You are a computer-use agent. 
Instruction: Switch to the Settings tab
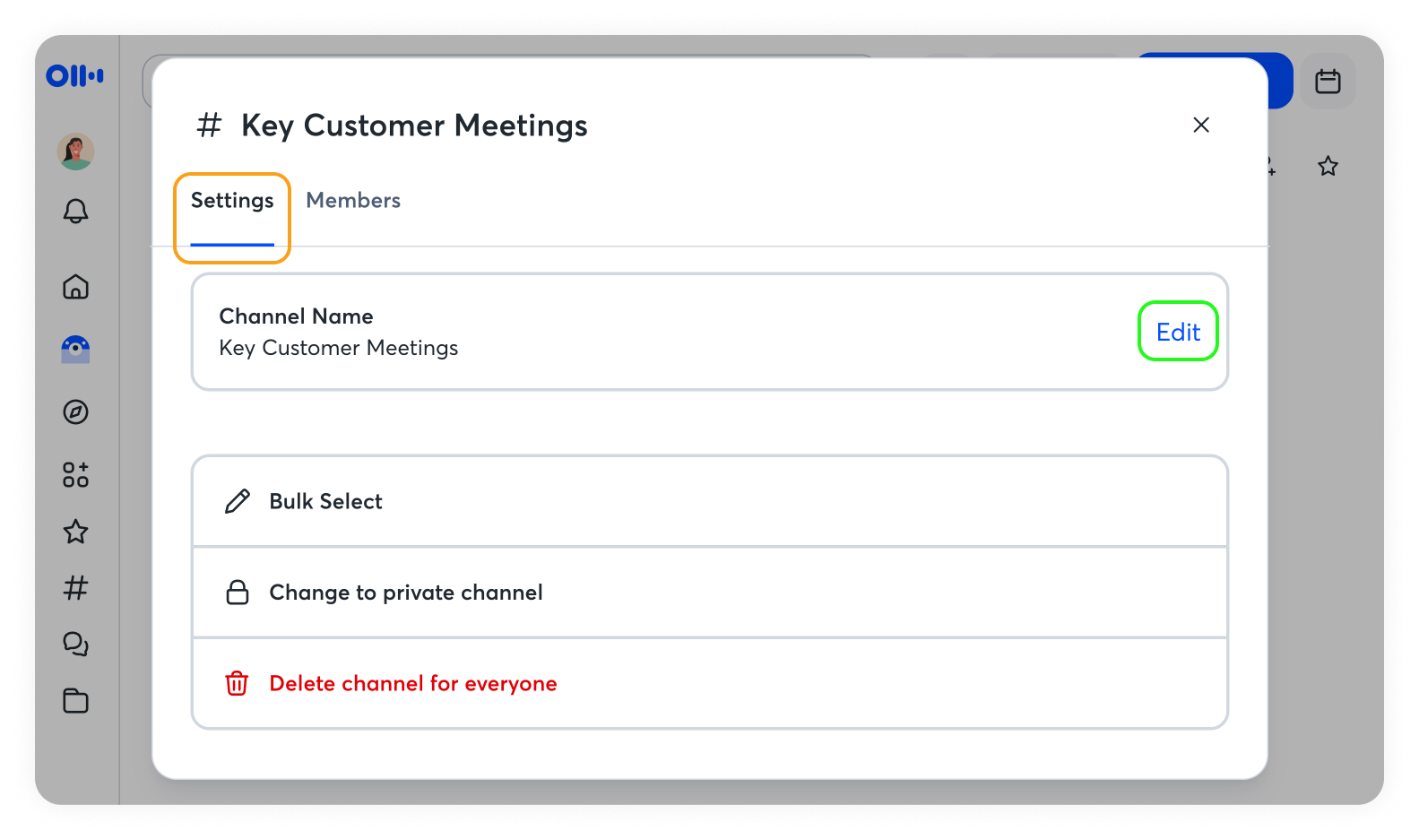(x=232, y=201)
